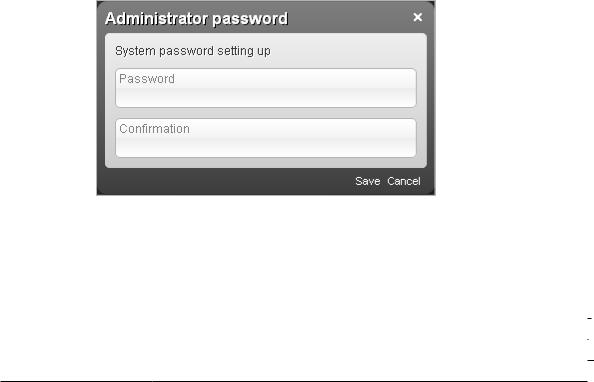594x382 pixels.
Task: Select the Password placeholder text
Action: [147, 79]
